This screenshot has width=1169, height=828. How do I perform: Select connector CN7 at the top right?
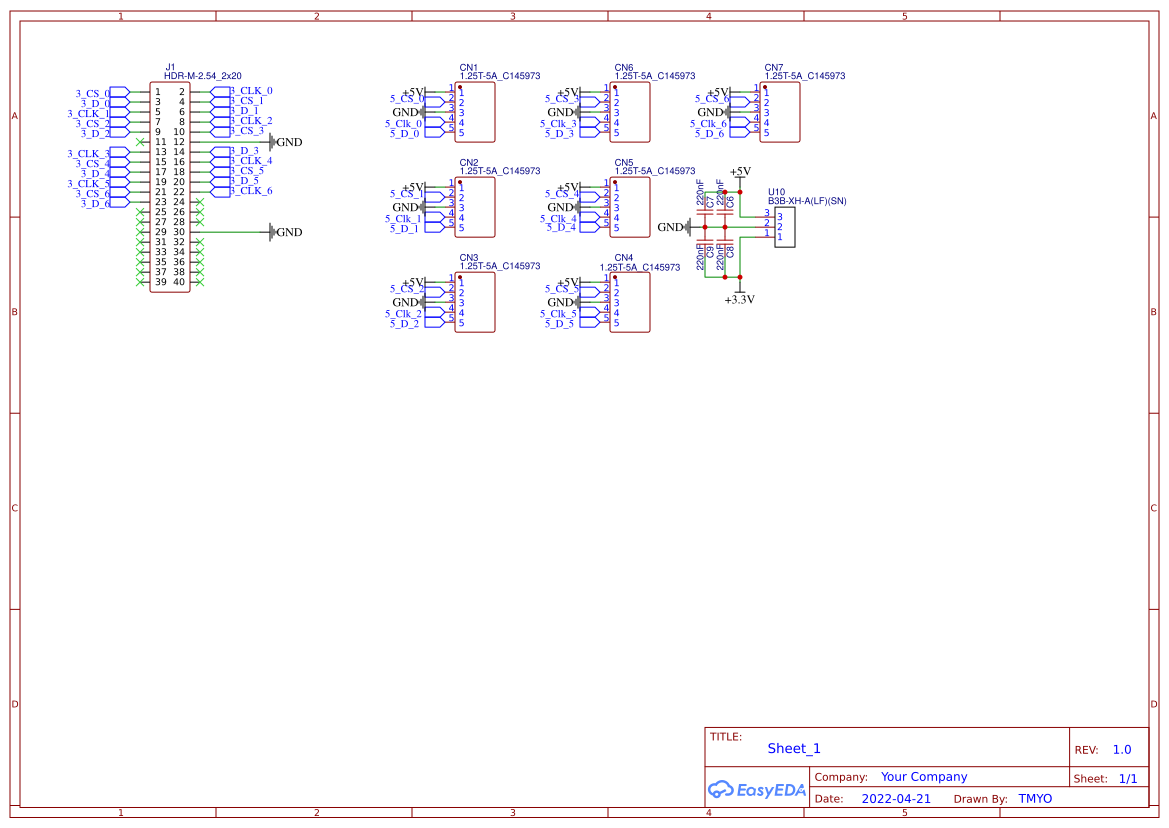[780, 110]
